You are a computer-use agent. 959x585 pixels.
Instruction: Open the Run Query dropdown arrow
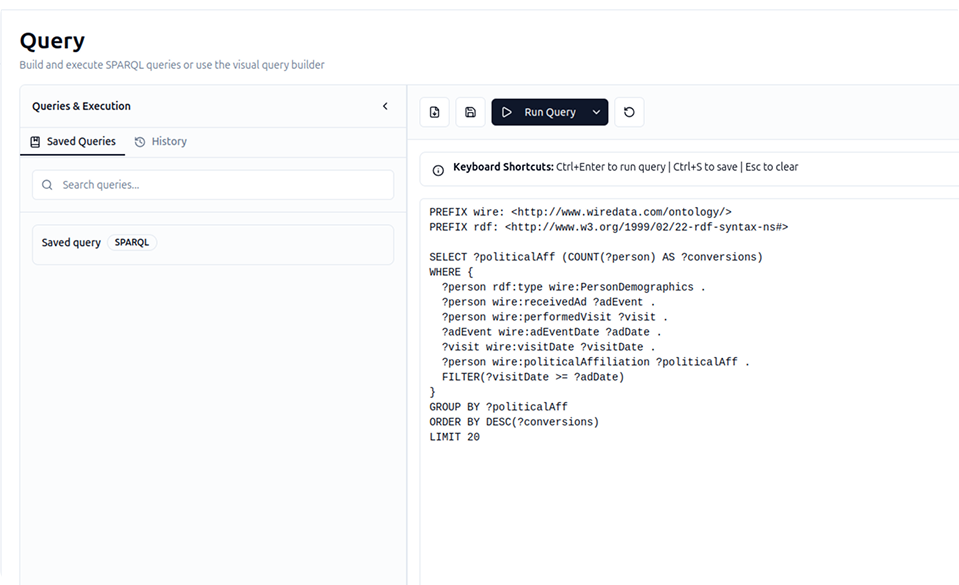click(x=596, y=112)
